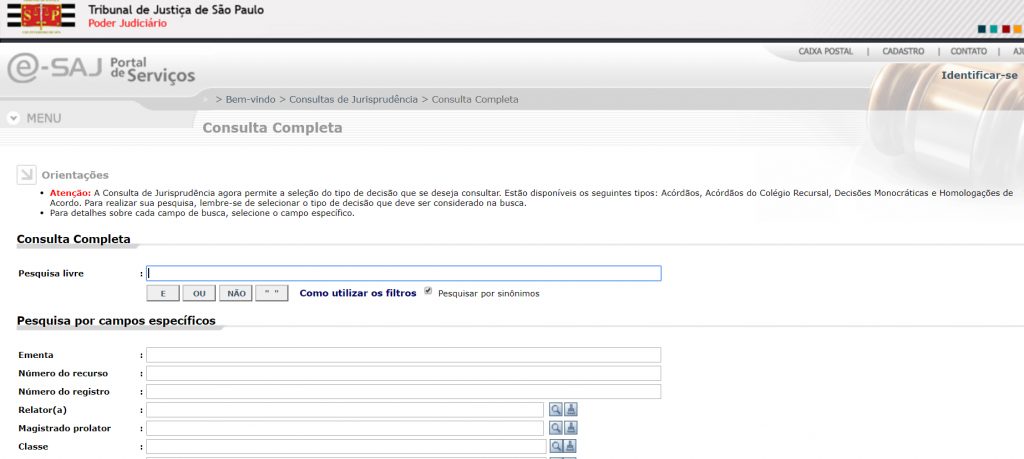Clear the Classe field with eraser icon
Screen dimensions: 1024x459
(569, 446)
